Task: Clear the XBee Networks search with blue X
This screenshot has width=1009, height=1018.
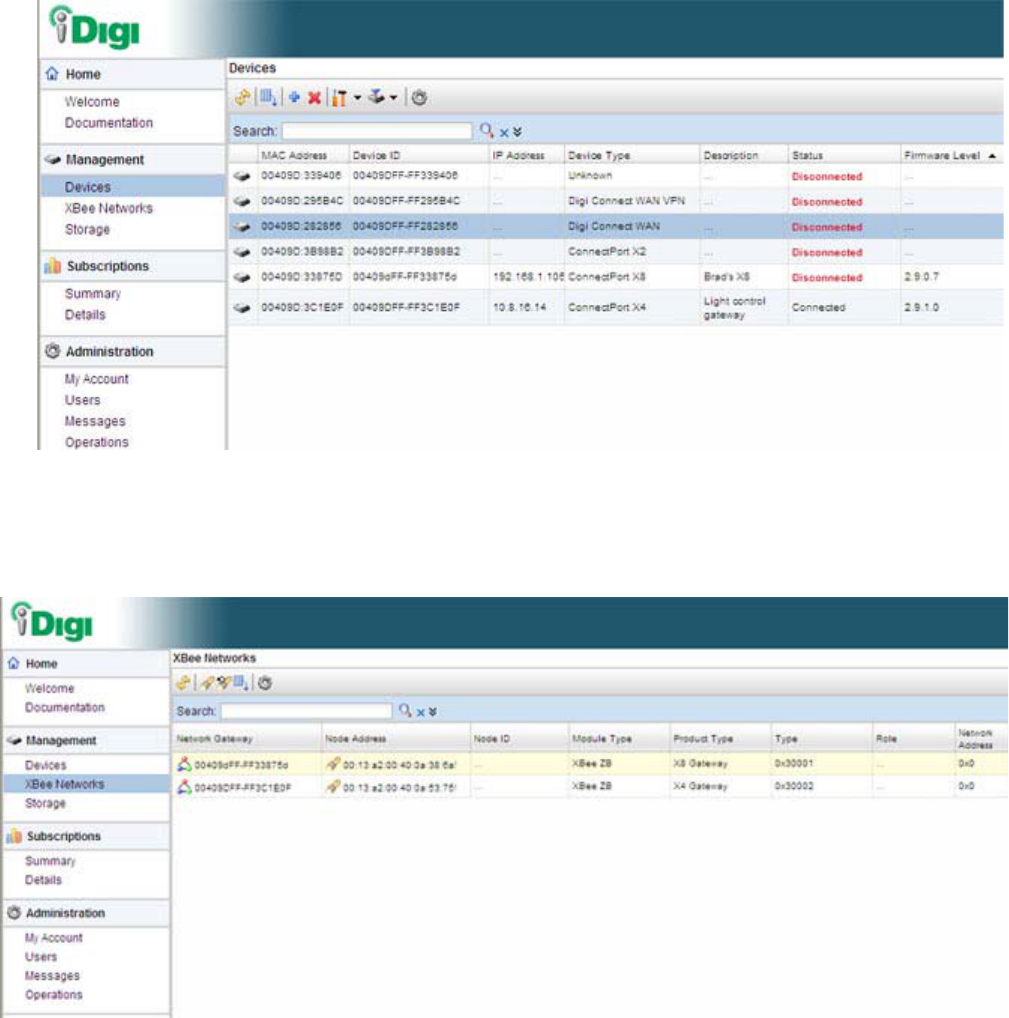Action: pyautogui.click(x=421, y=712)
